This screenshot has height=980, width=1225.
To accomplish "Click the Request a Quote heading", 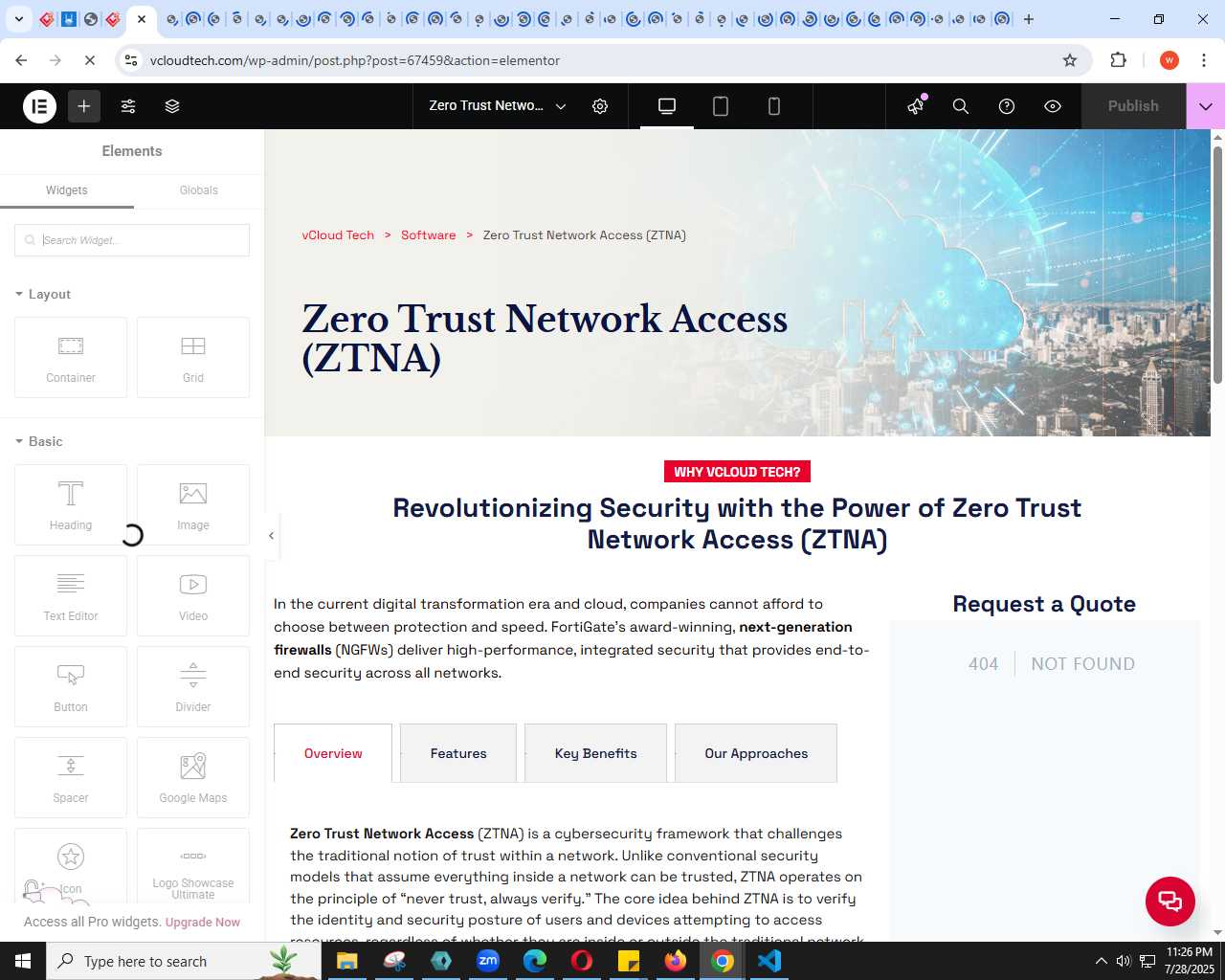I will 1044,604.
